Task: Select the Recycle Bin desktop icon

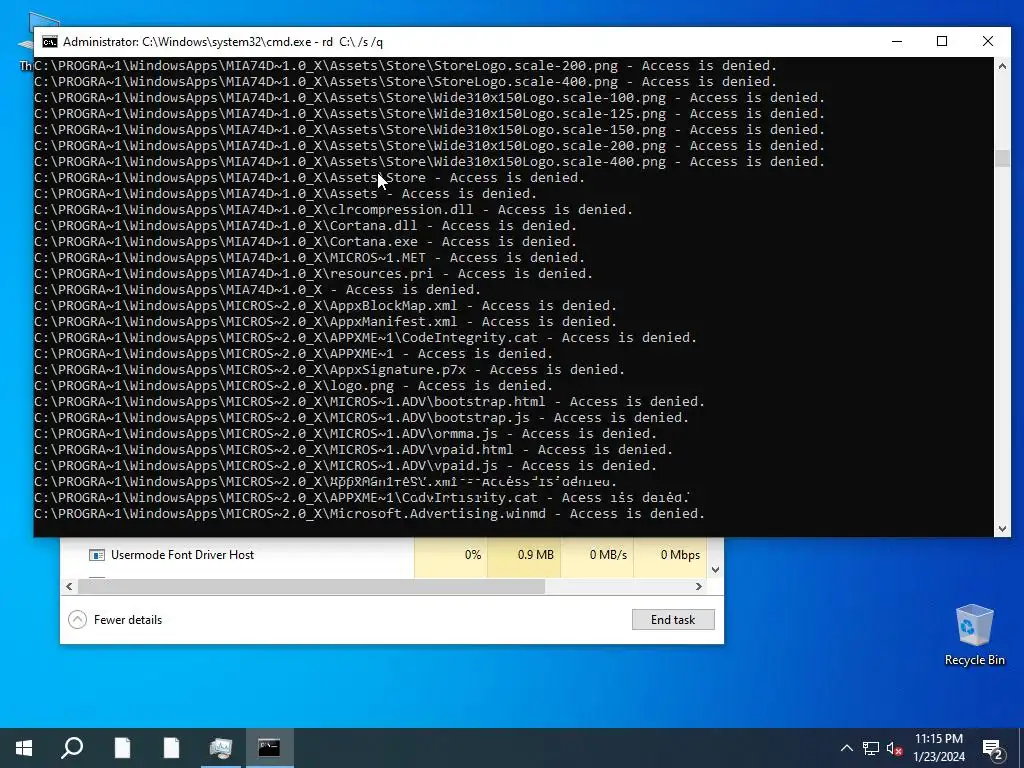Action: pos(974,635)
